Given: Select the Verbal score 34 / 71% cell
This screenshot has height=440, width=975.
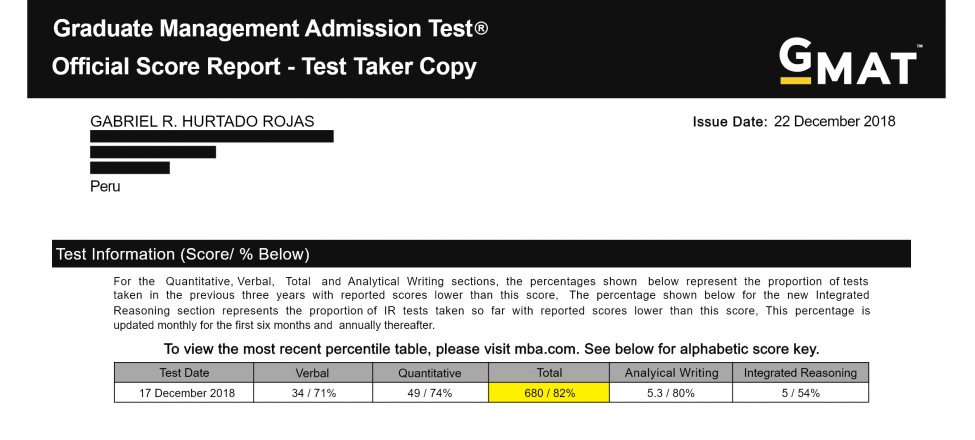Looking at the screenshot, I should tap(311, 393).
